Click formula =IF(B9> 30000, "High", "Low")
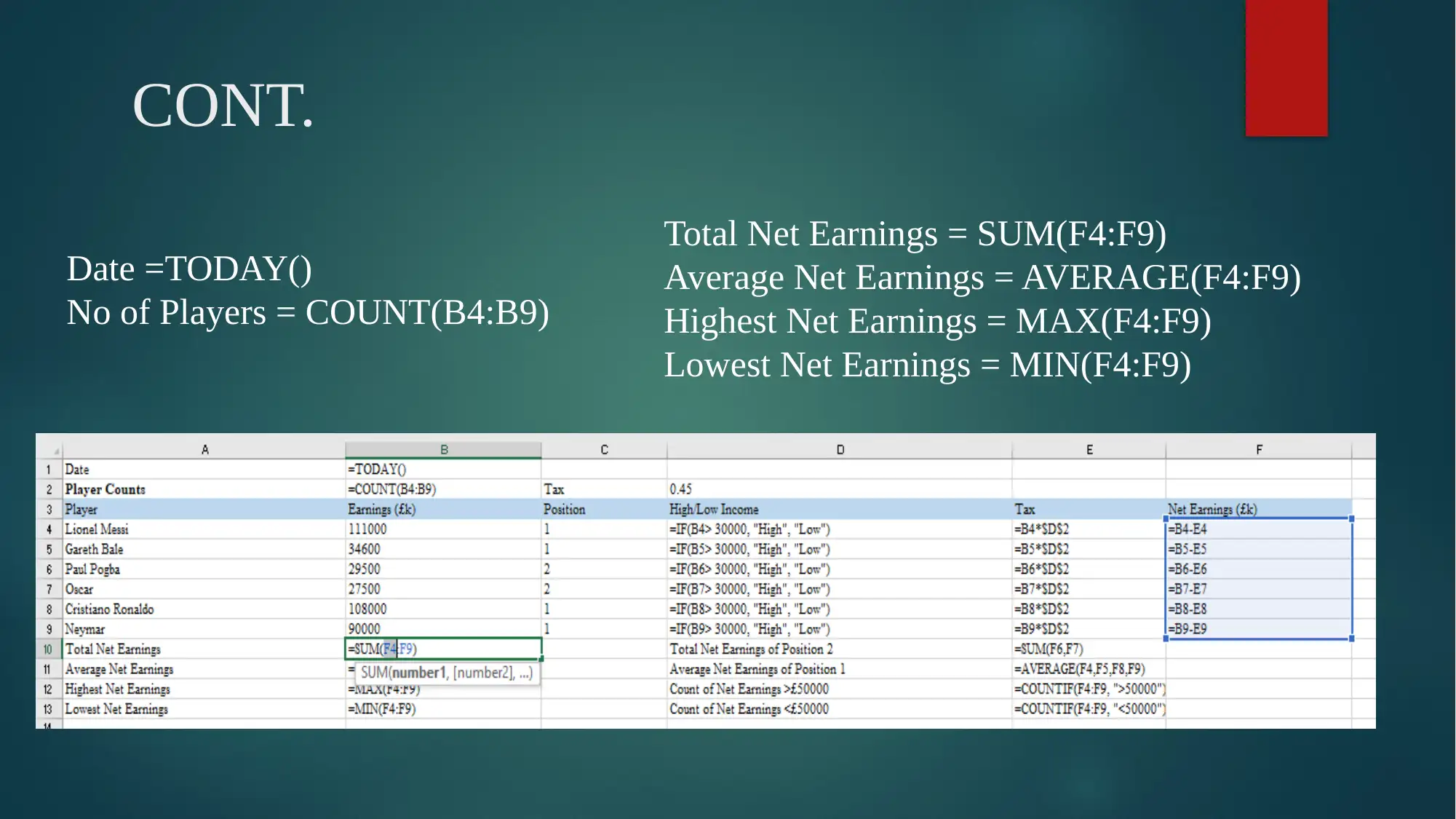Image resolution: width=1456 pixels, height=819 pixels. coord(840,629)
